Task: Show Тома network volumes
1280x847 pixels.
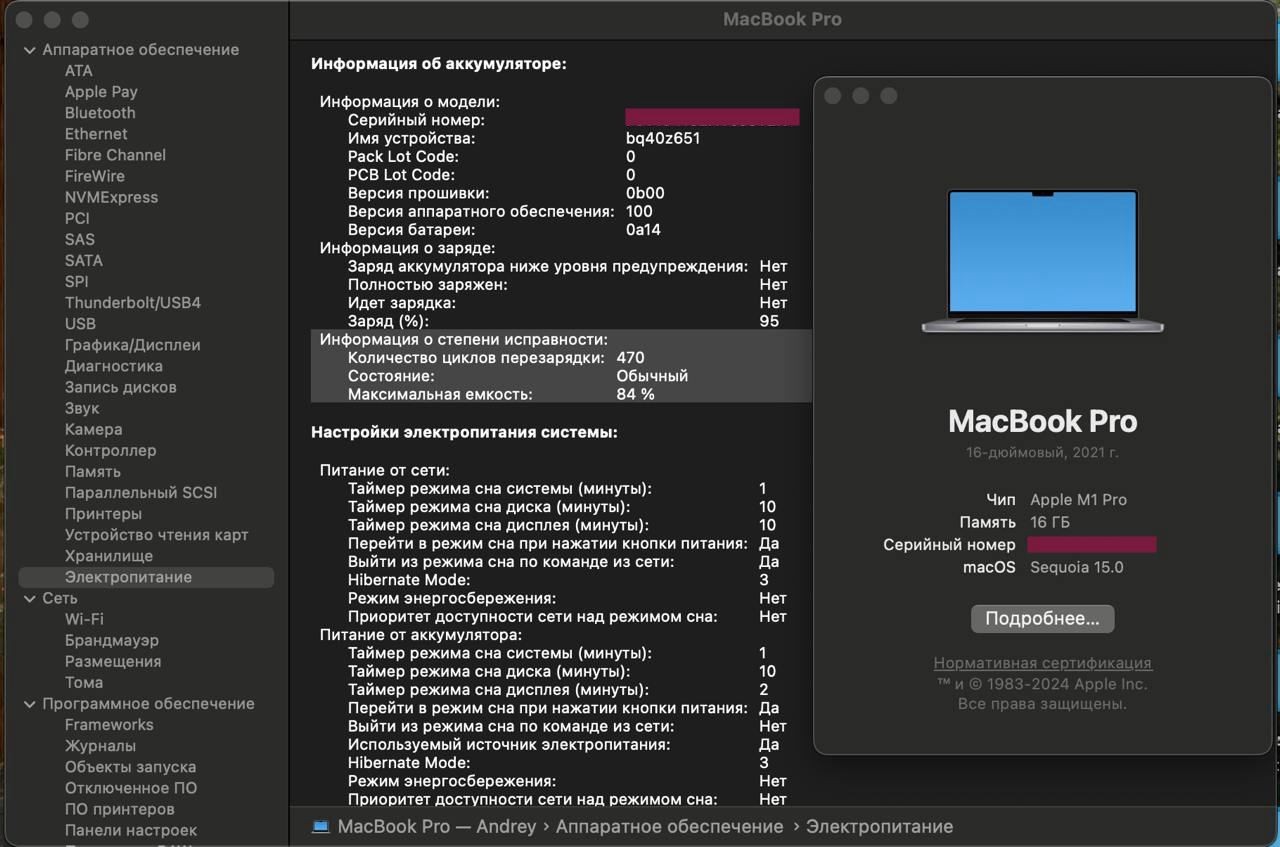Action: coord(84,682)
